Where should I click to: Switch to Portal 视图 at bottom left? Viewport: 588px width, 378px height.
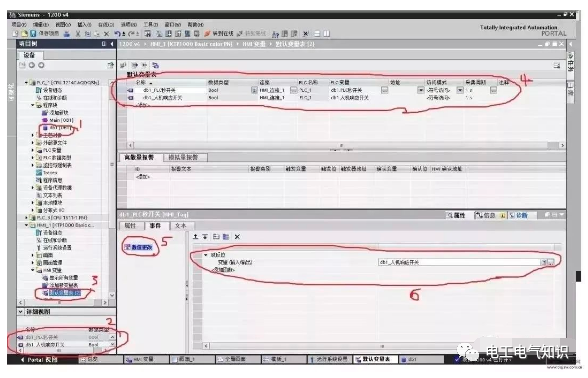click(39, 360)
